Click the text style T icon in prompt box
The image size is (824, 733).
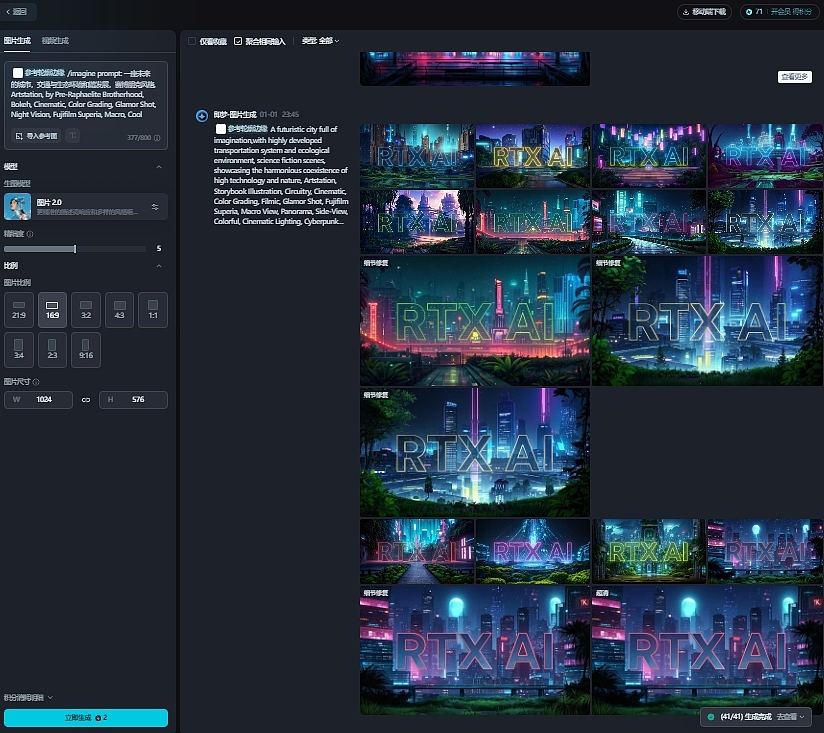[x=73, y=136]
